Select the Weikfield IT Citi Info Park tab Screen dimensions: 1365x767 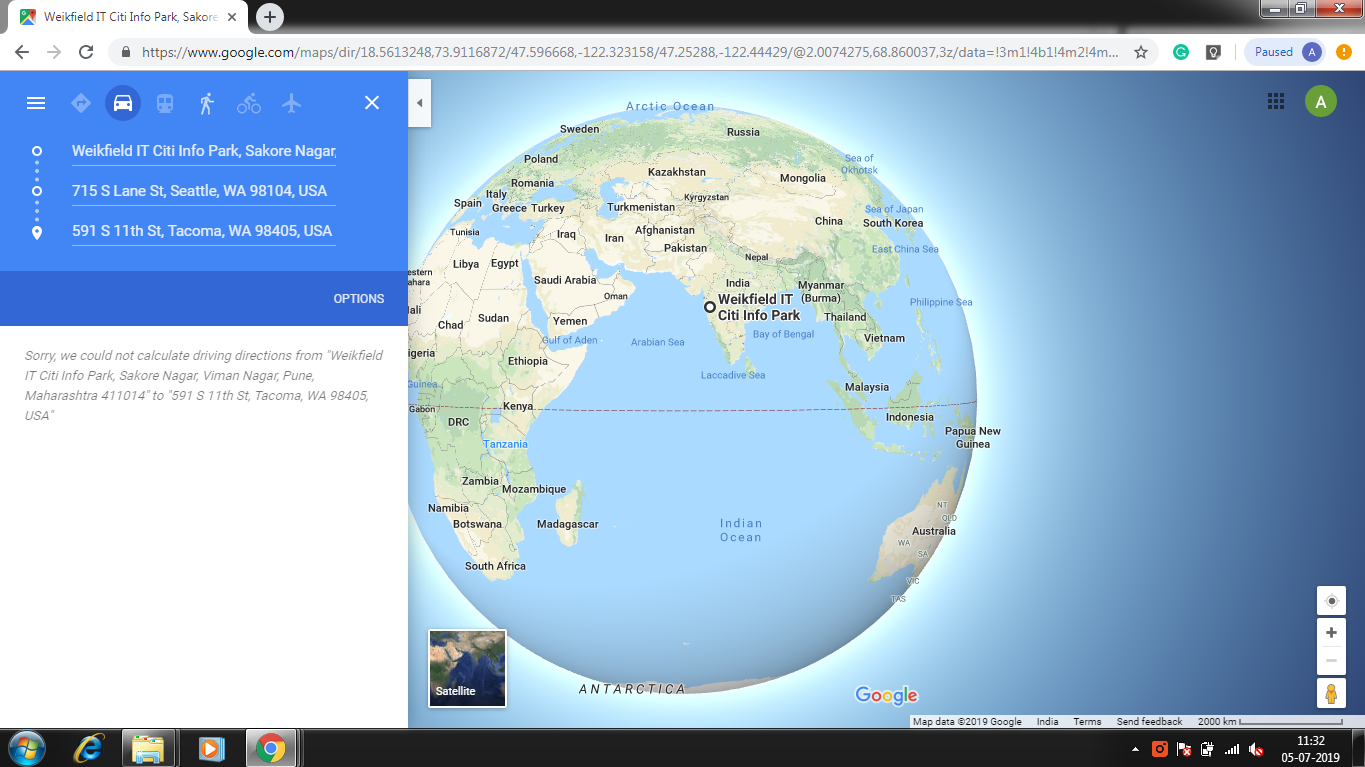coord(130,17)
